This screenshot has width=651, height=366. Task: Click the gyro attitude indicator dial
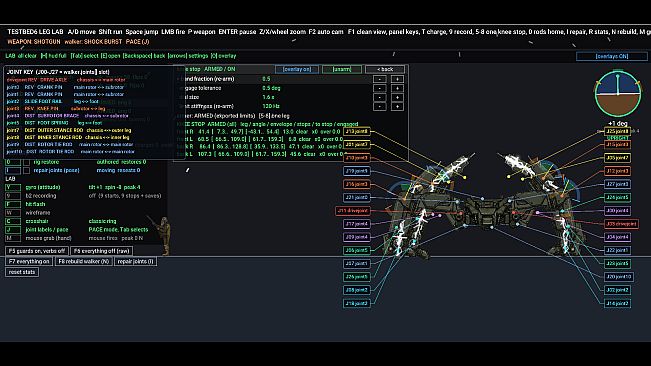(618, 94)
